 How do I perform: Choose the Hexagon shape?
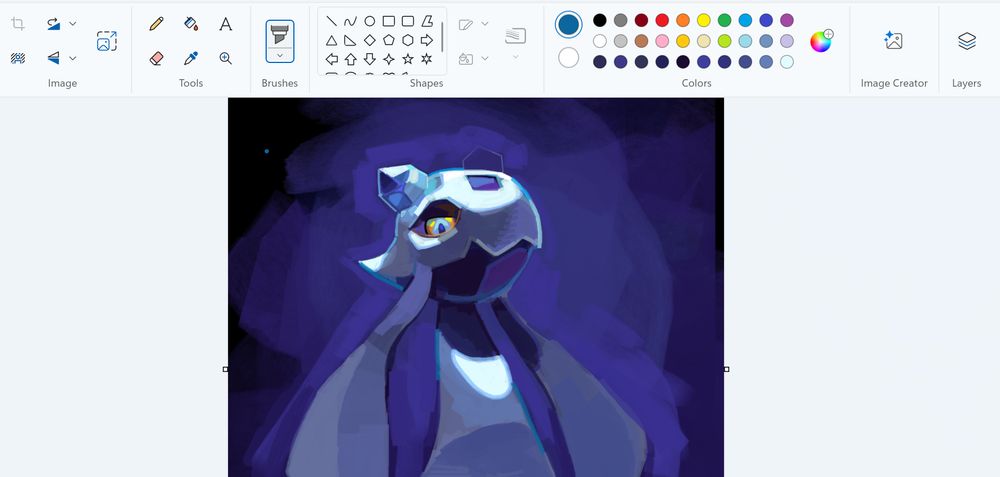(x=408, y=40)
